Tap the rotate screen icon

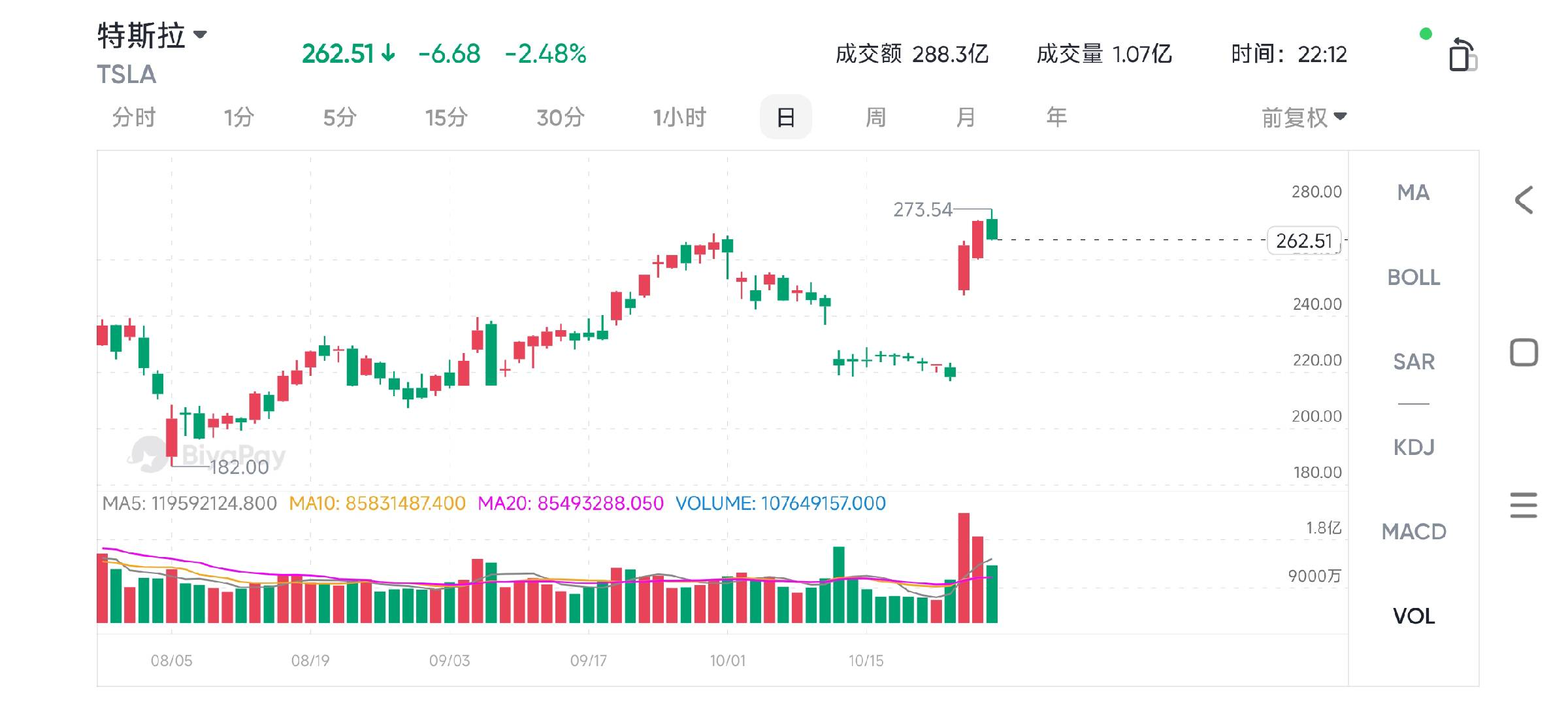click(1463, 55)
